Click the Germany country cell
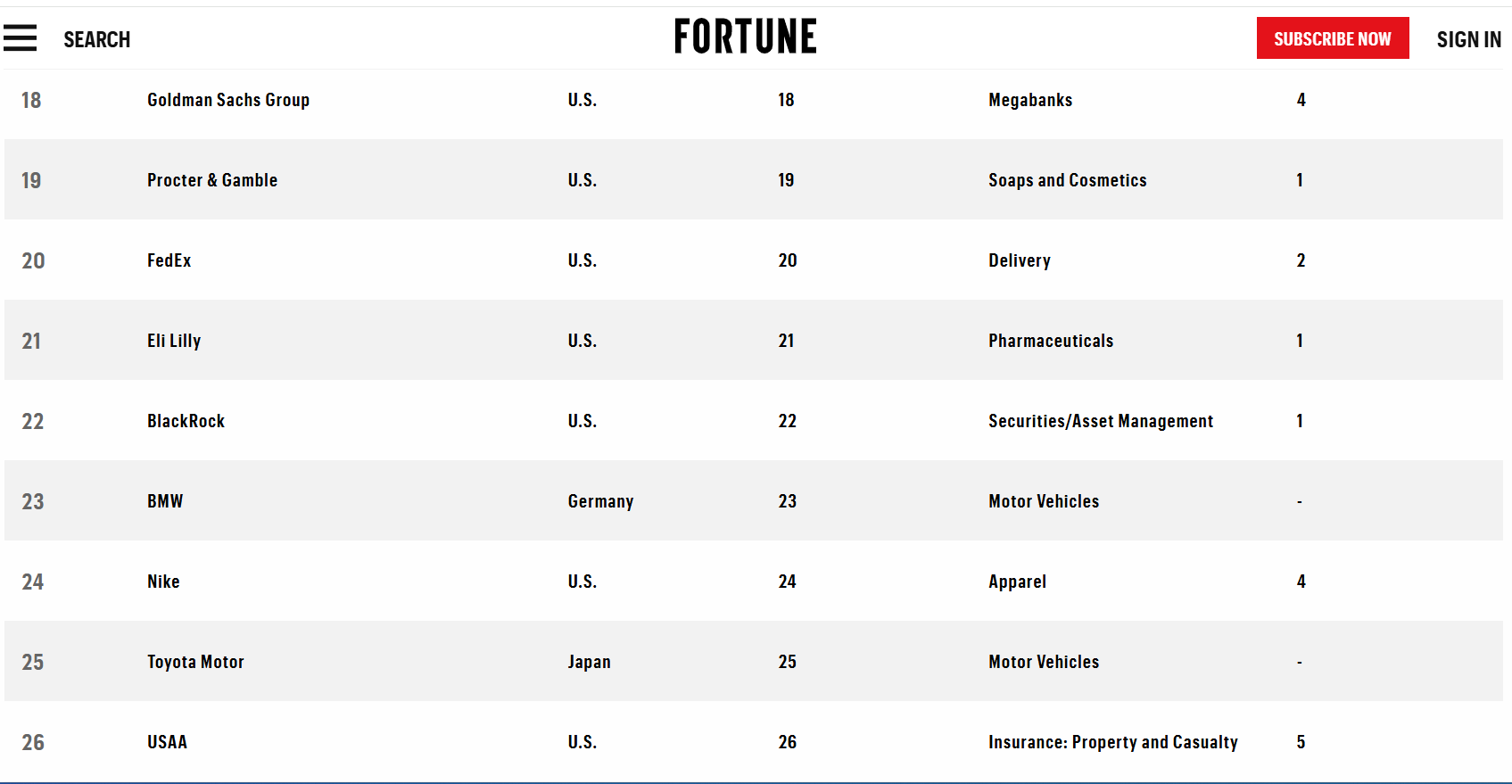This screenshot has width=1512, height=784. click(x=600, y=501)
